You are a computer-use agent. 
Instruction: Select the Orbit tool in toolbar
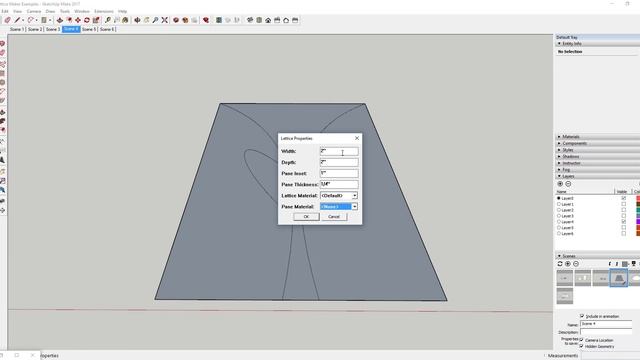pyautogui.click(x=137, y=20)
